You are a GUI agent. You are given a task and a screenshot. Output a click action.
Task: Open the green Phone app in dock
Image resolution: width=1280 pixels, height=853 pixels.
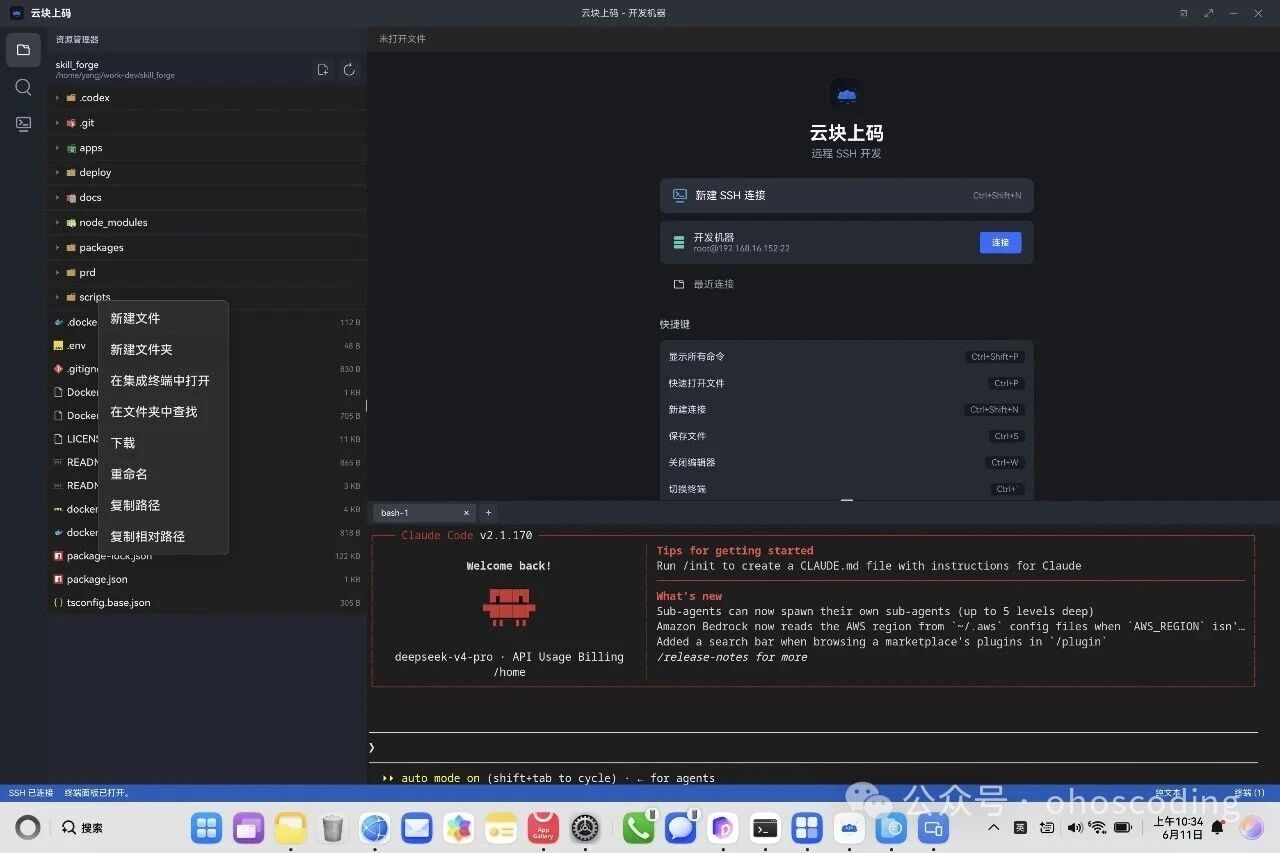click(x=638, y=828)
